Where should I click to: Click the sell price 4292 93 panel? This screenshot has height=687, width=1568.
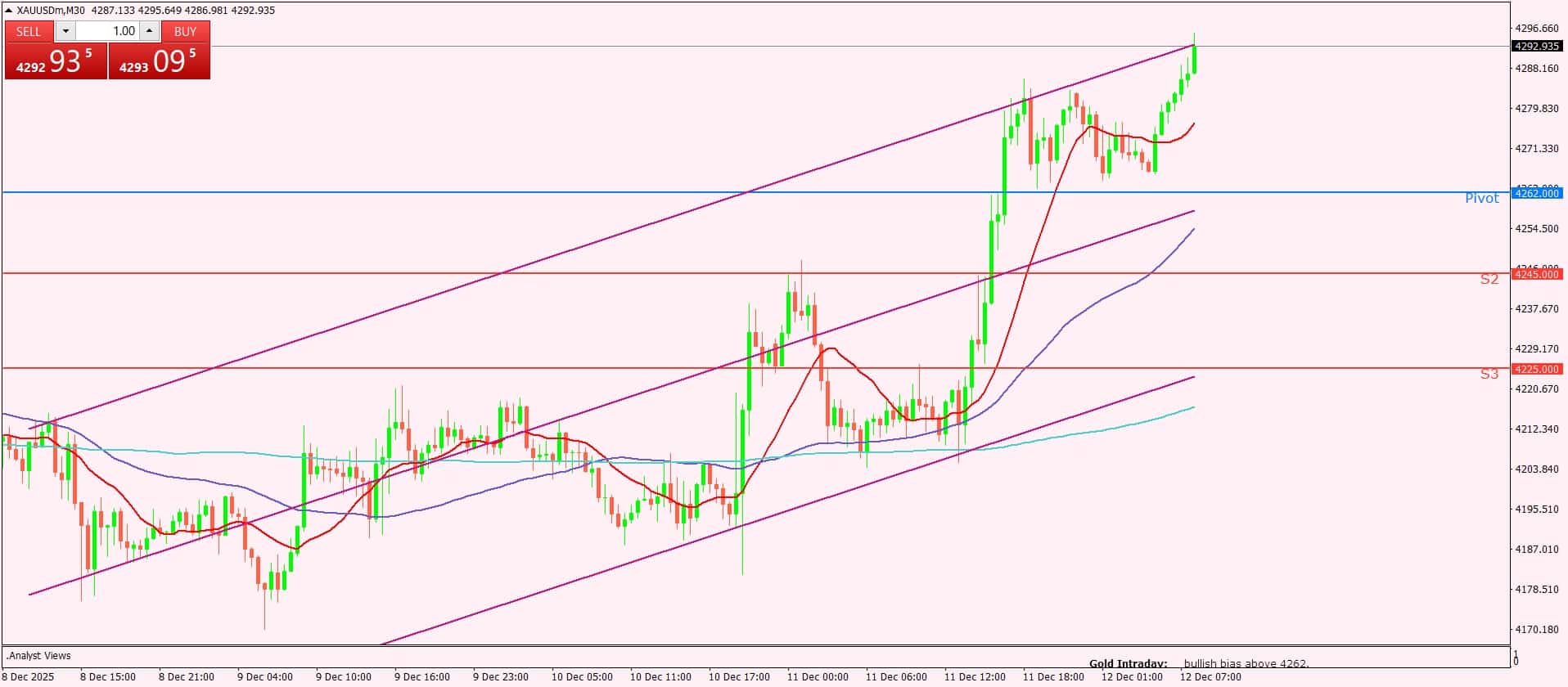point(56,61)
